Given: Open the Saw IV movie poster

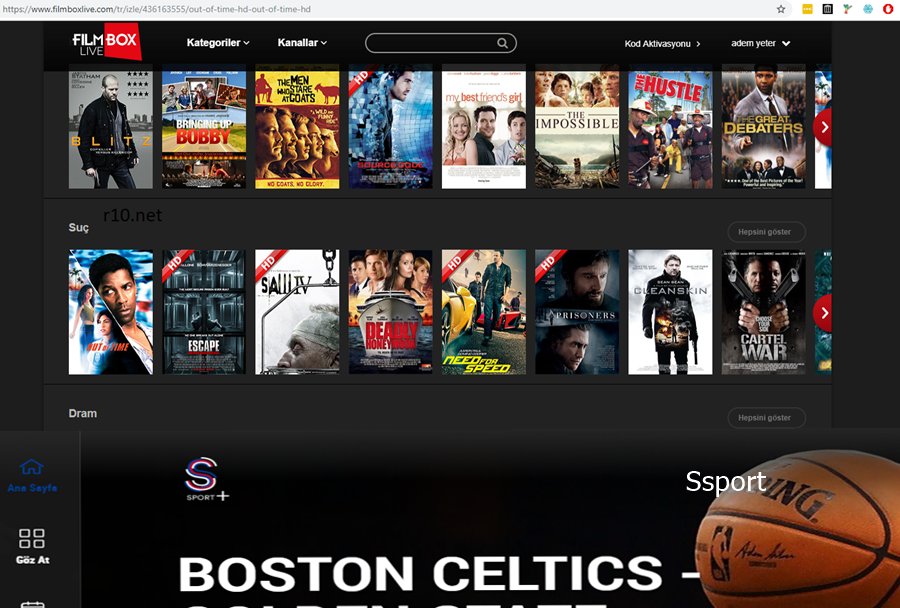Looking at the screenshot, I should click(297, 312).
